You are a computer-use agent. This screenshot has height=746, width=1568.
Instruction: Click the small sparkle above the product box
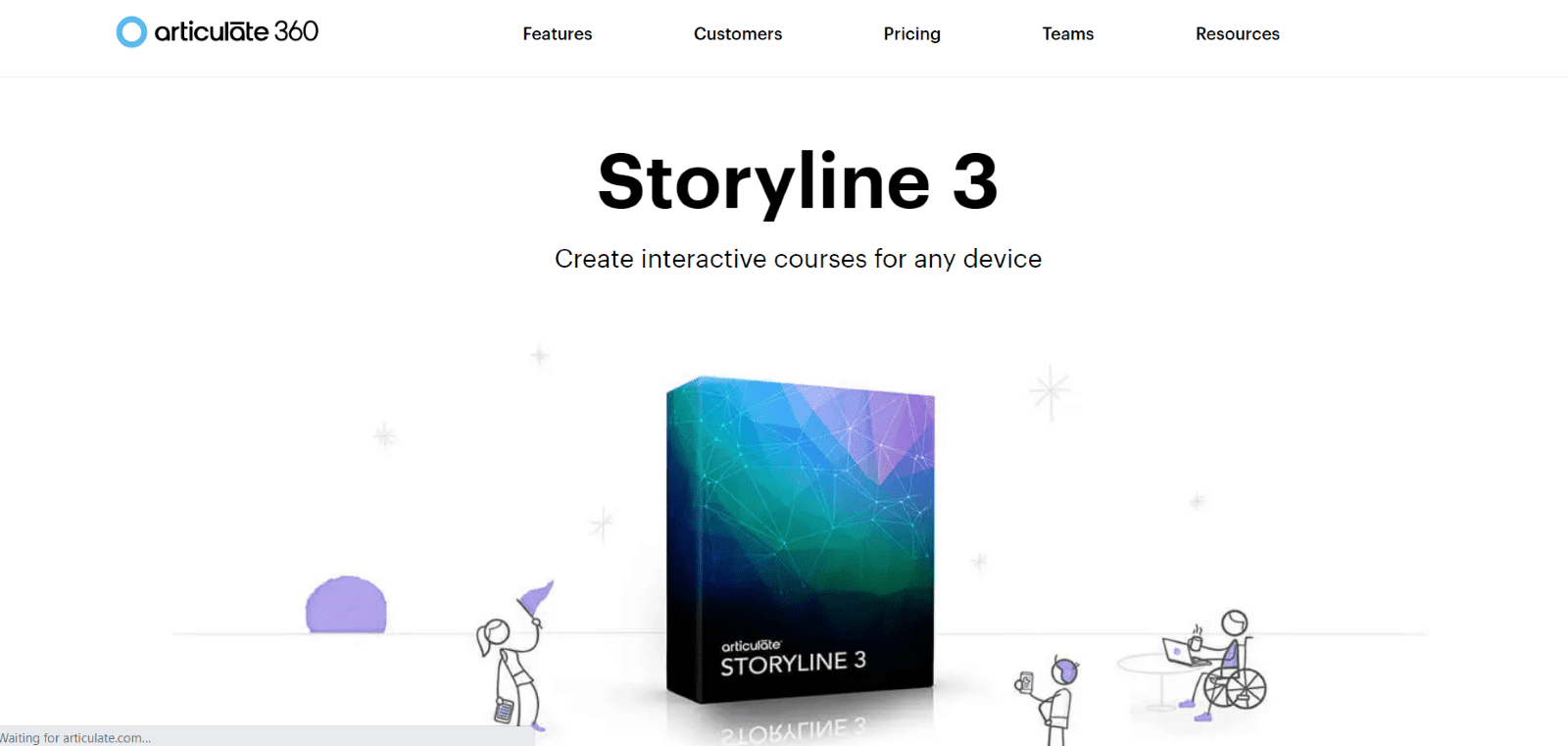click(539, 355)
